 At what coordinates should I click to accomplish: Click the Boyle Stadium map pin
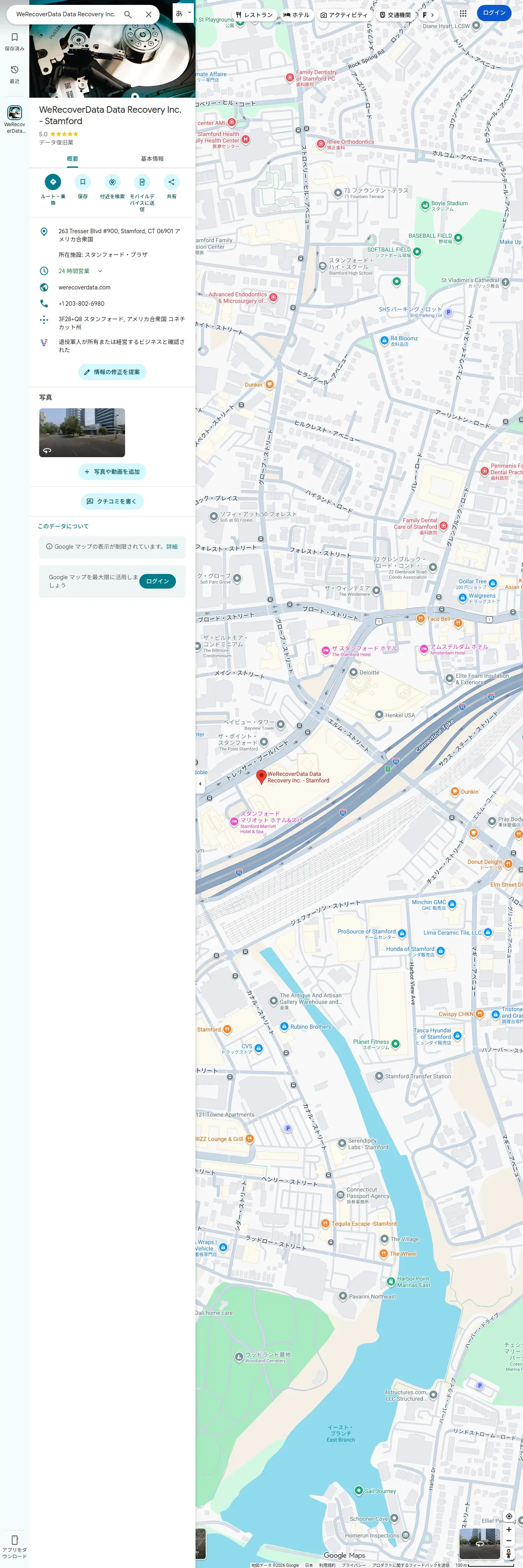pos(425,206)
